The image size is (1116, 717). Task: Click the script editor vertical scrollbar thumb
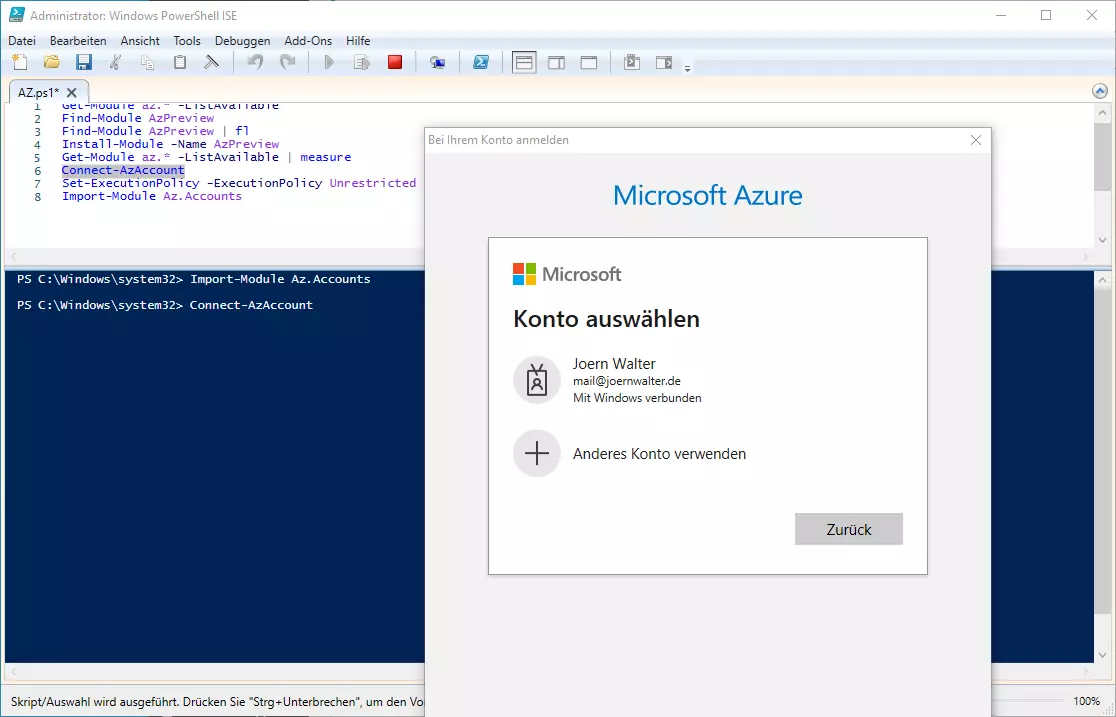1102,150
